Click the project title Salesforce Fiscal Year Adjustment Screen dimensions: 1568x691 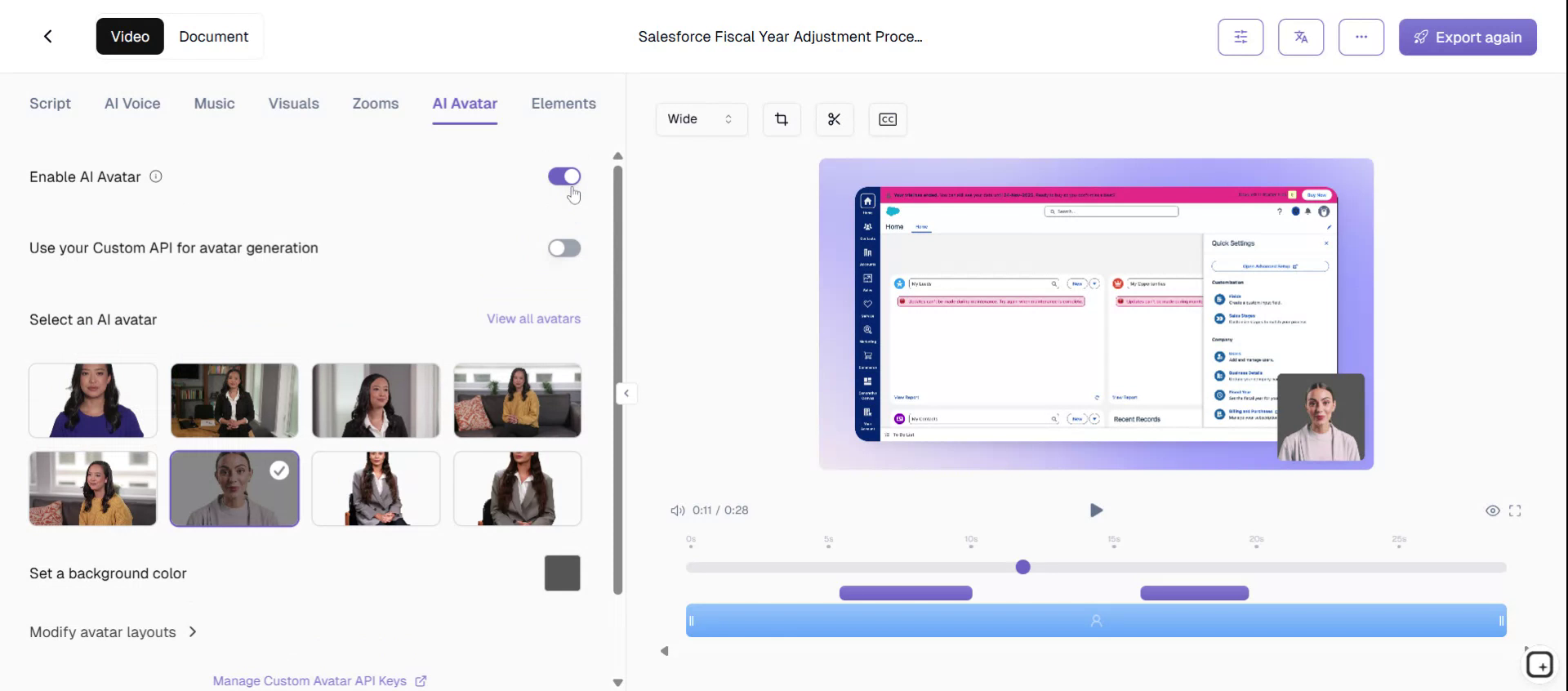(x=780, y=37)
